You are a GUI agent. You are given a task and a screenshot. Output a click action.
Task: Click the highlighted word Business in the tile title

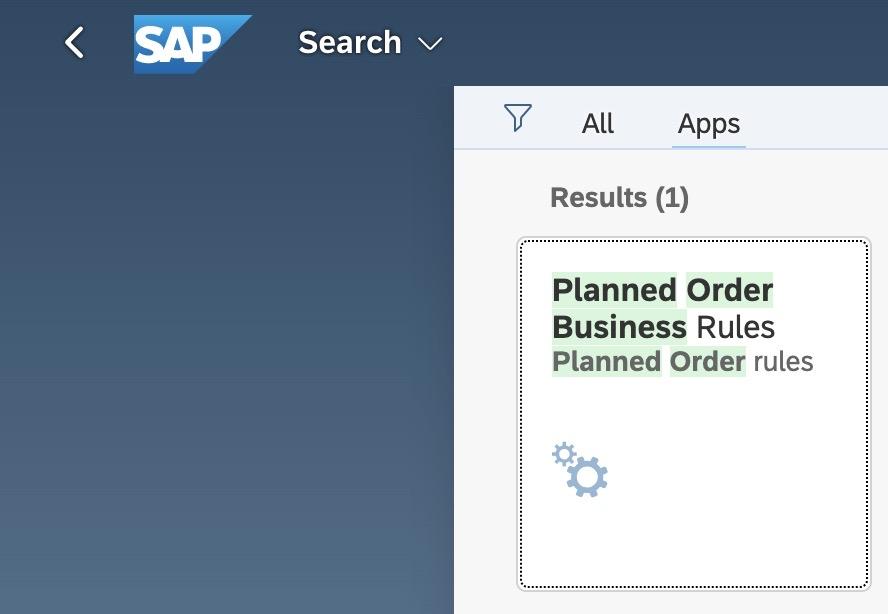click(619, 327)
